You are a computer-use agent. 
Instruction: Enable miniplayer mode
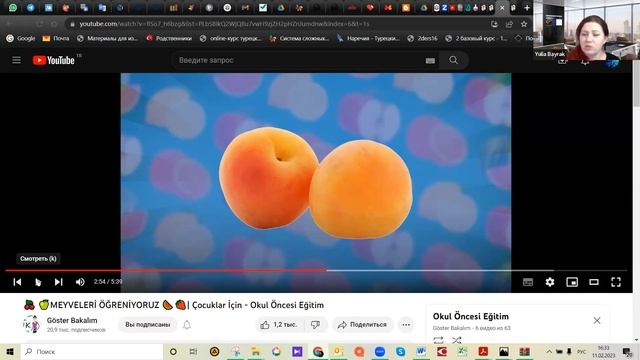(572, 282)
